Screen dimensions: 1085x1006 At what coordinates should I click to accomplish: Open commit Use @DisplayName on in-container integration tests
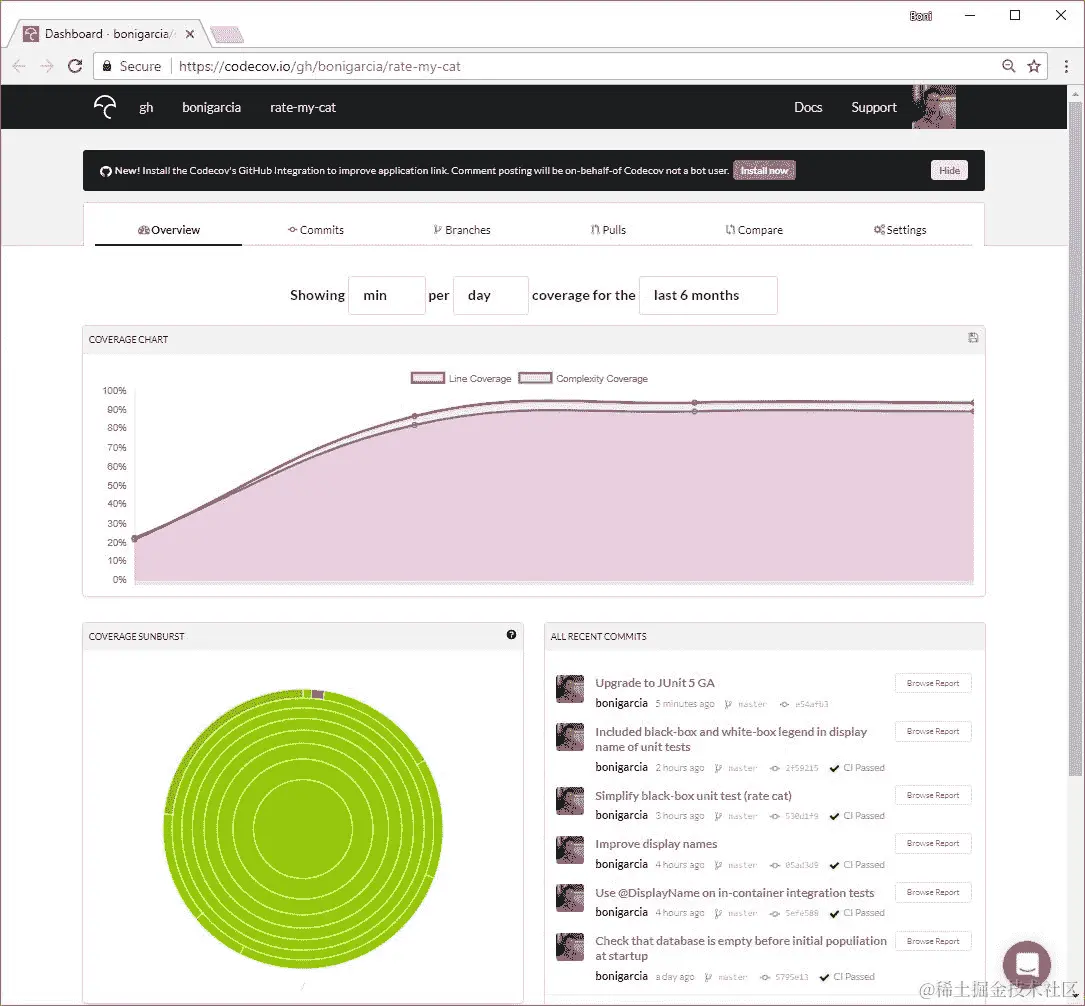click(734, 893)
